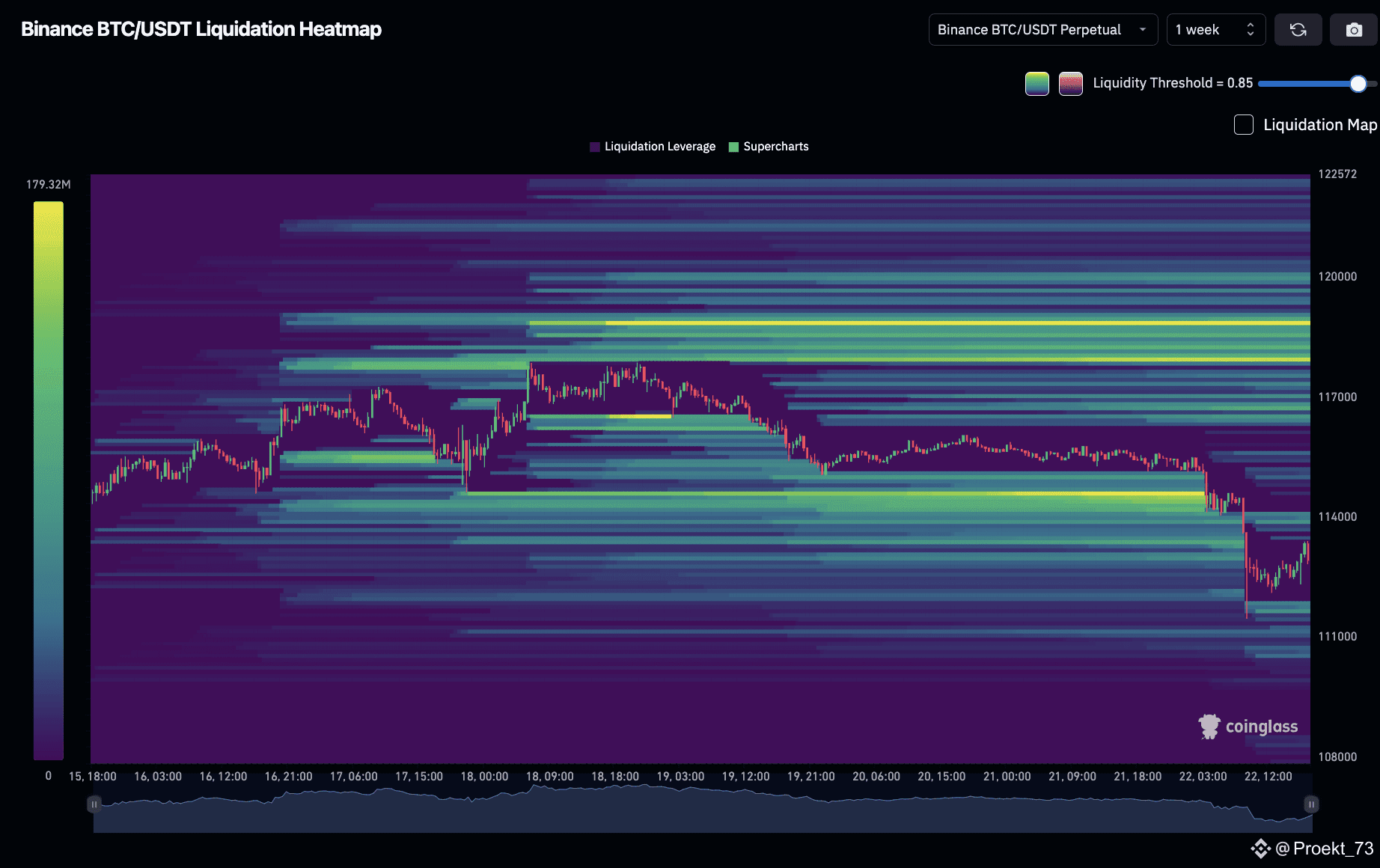This screenshot has width=1380, height=868.
Task: Click the 20, 15:00 time axis label
Action: click(x=941, y=777)
